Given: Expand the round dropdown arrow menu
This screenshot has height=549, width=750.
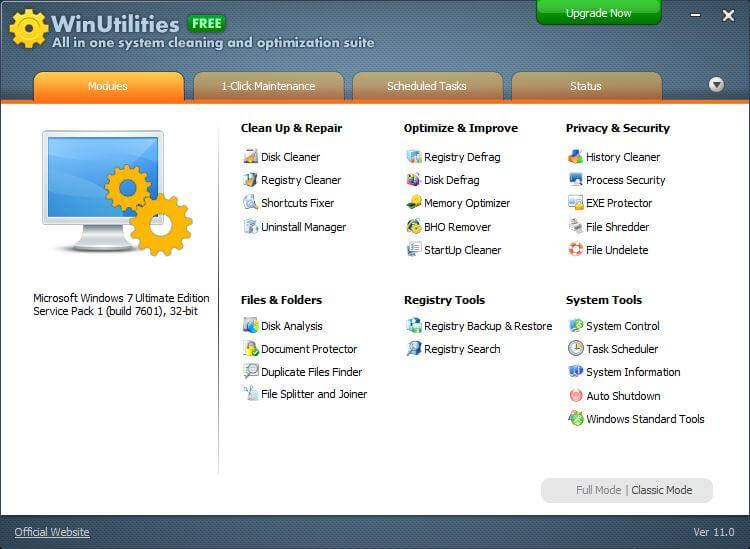Looking at the screenshot, I should 716,85.
